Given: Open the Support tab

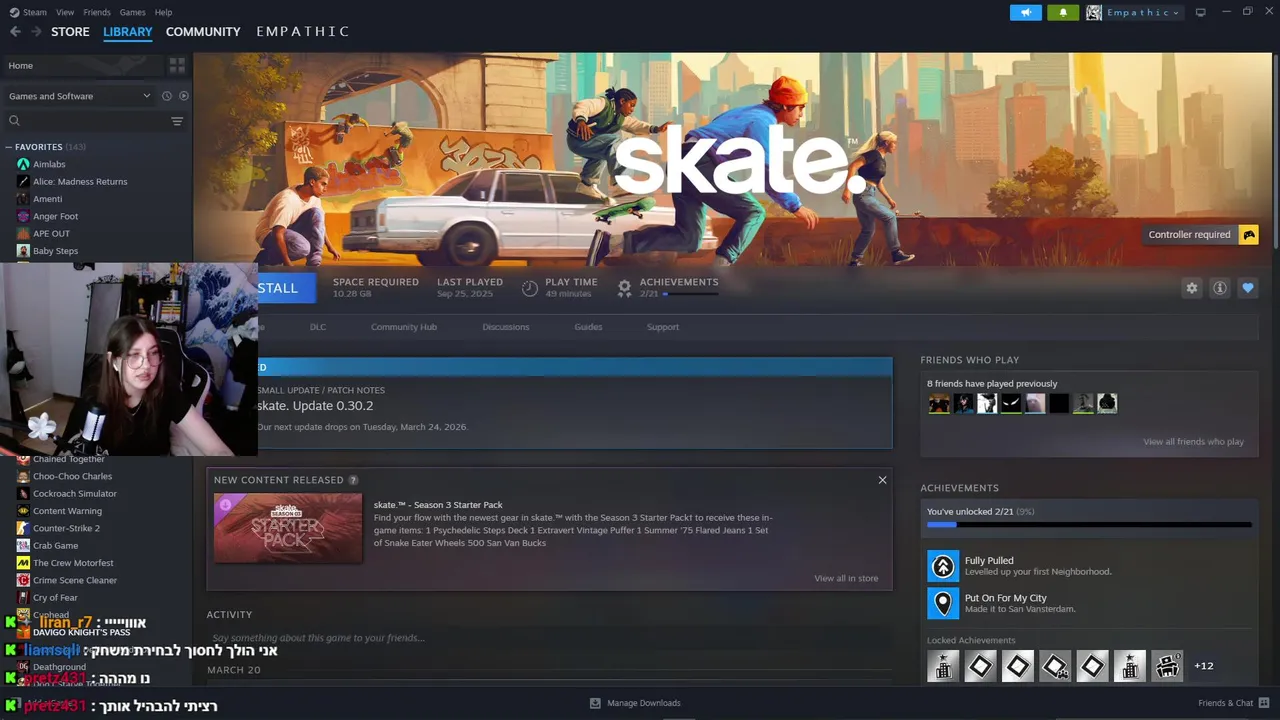Looking at the screenshot, I should click(663, 327).
